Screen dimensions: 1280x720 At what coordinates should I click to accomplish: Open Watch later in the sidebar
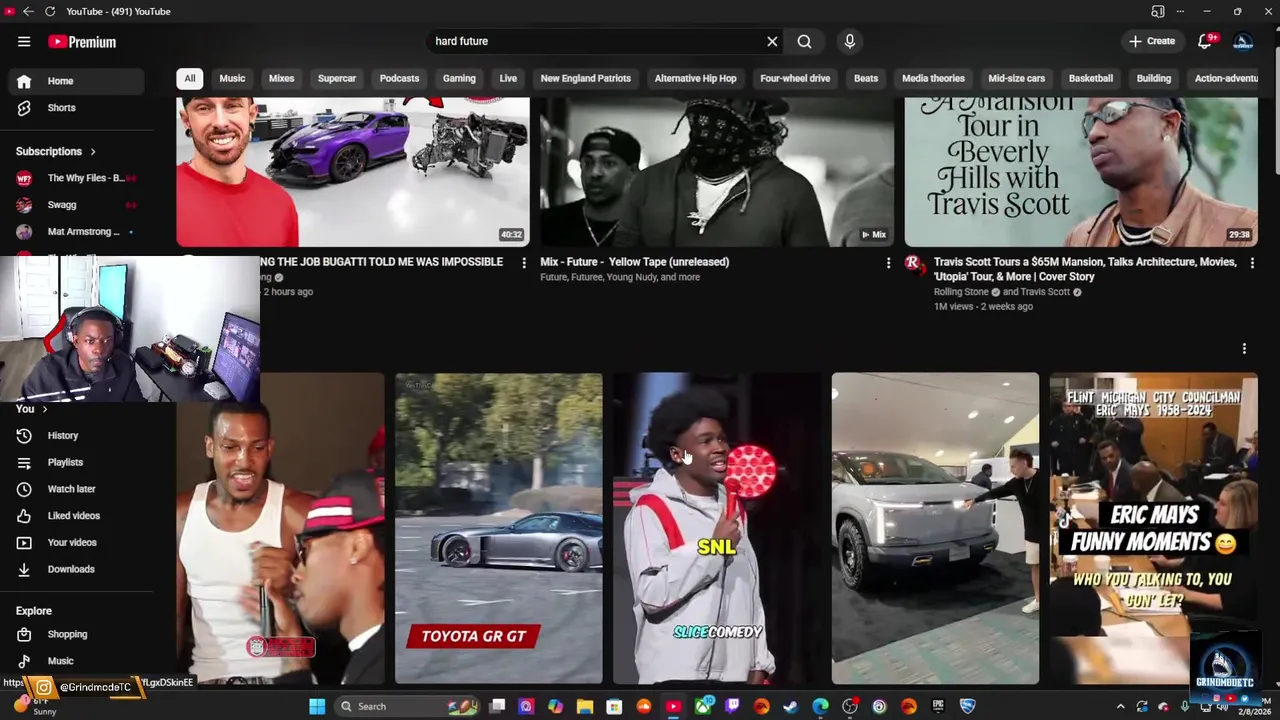click(76, 489)
